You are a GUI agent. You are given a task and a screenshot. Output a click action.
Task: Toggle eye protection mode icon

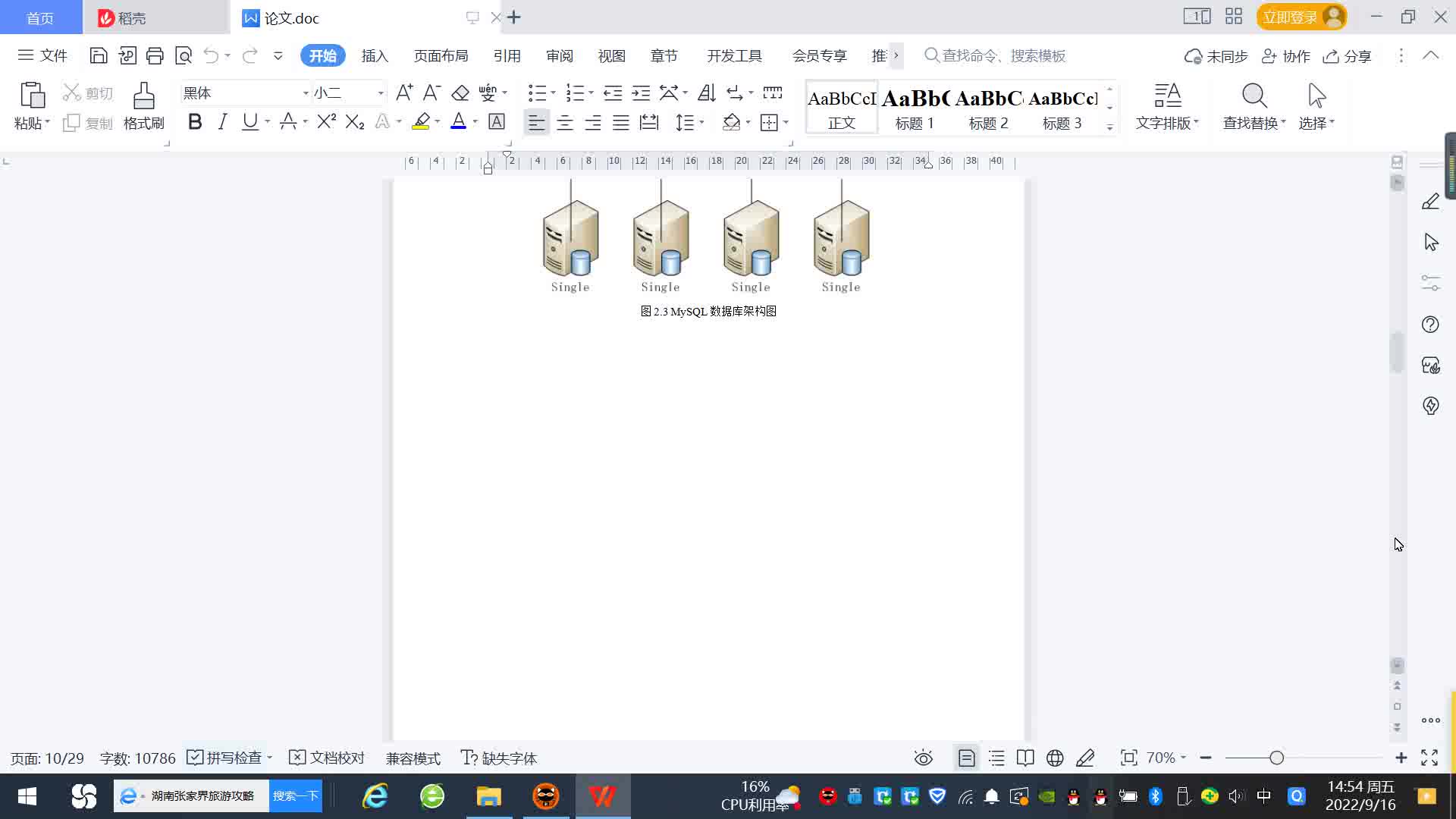coord(923,758)
